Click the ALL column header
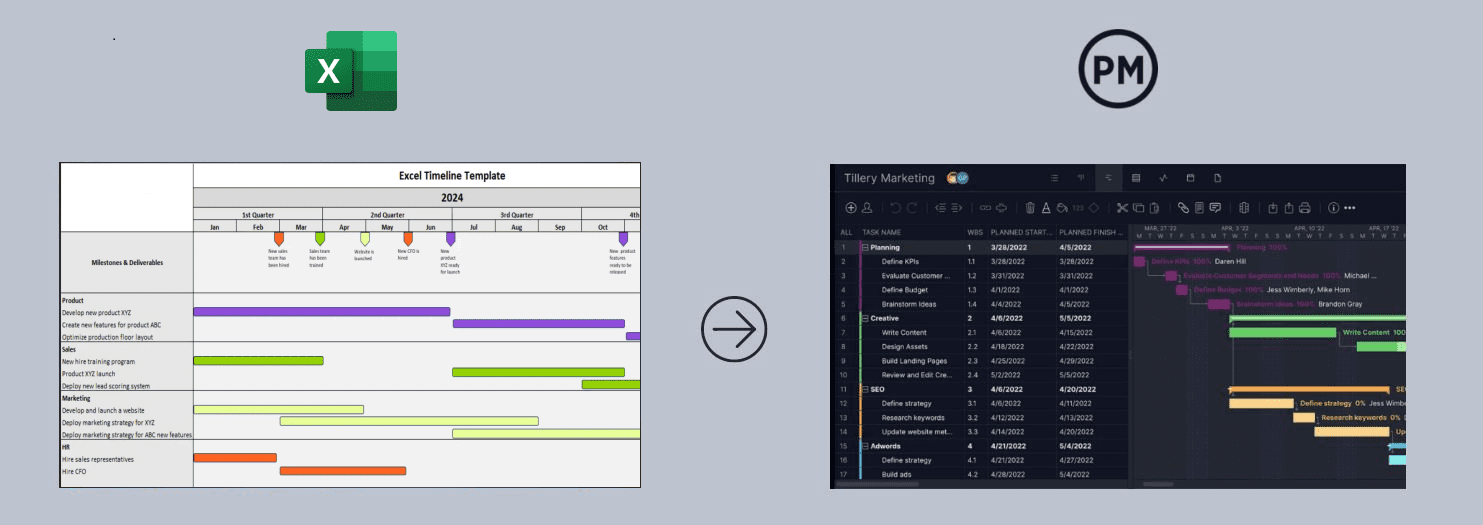Screen dimensions: 1483x525 (x=846, y=232)
